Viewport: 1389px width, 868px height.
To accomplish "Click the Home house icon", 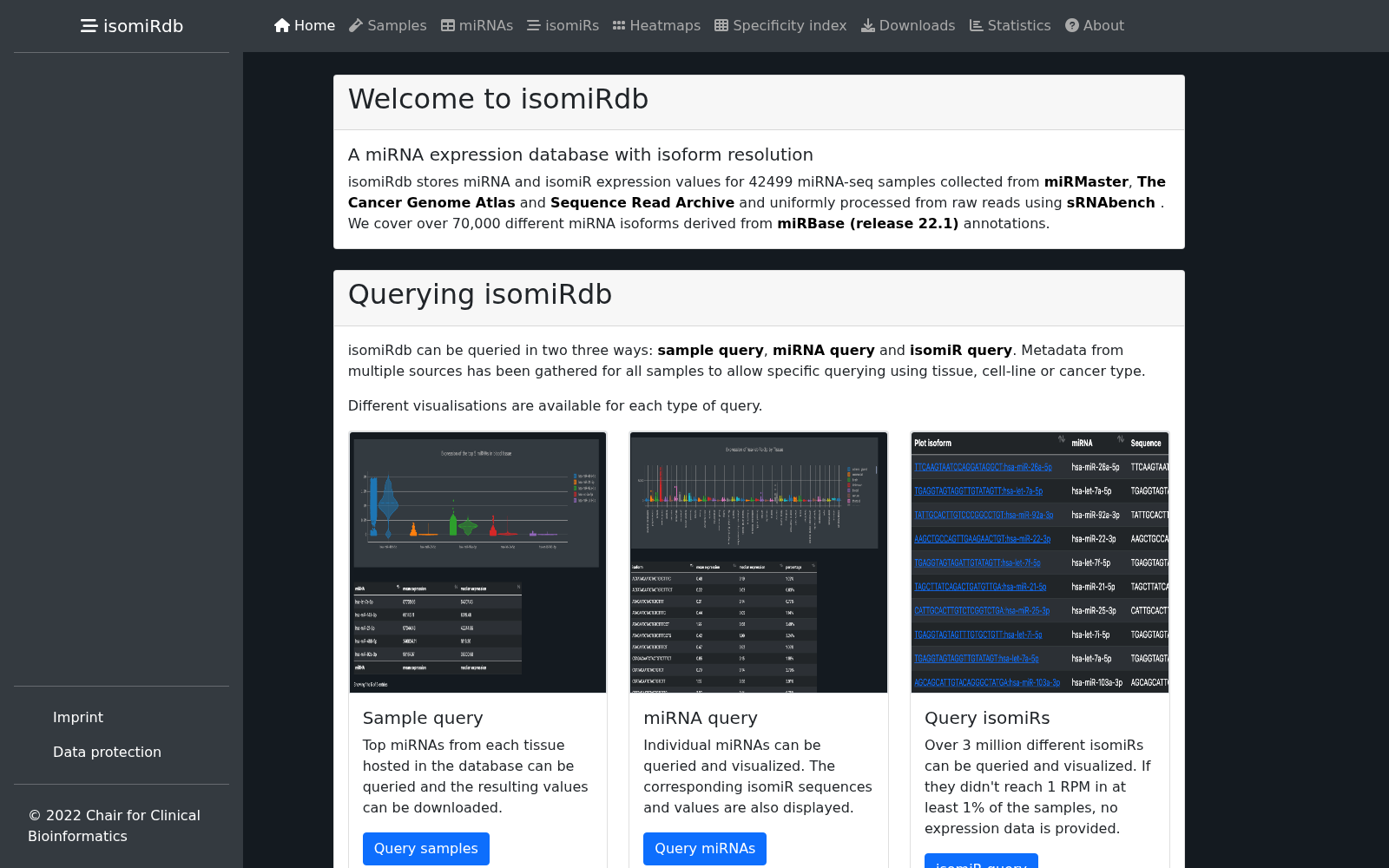I will [x=282, y=25].
